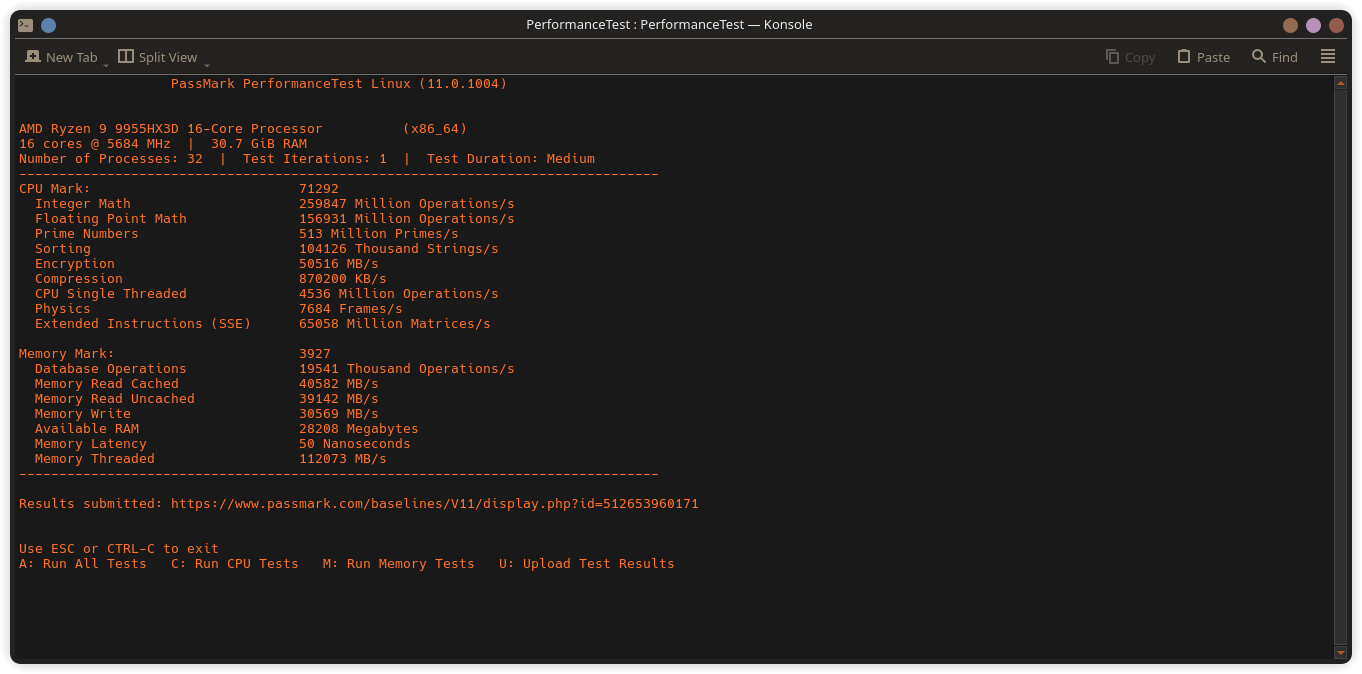The height and width of the screenshot is (674, 1362).
Task: Click the Konsole terminal icon in title bar
Action: pyautogui.click(x=25, y=25)
